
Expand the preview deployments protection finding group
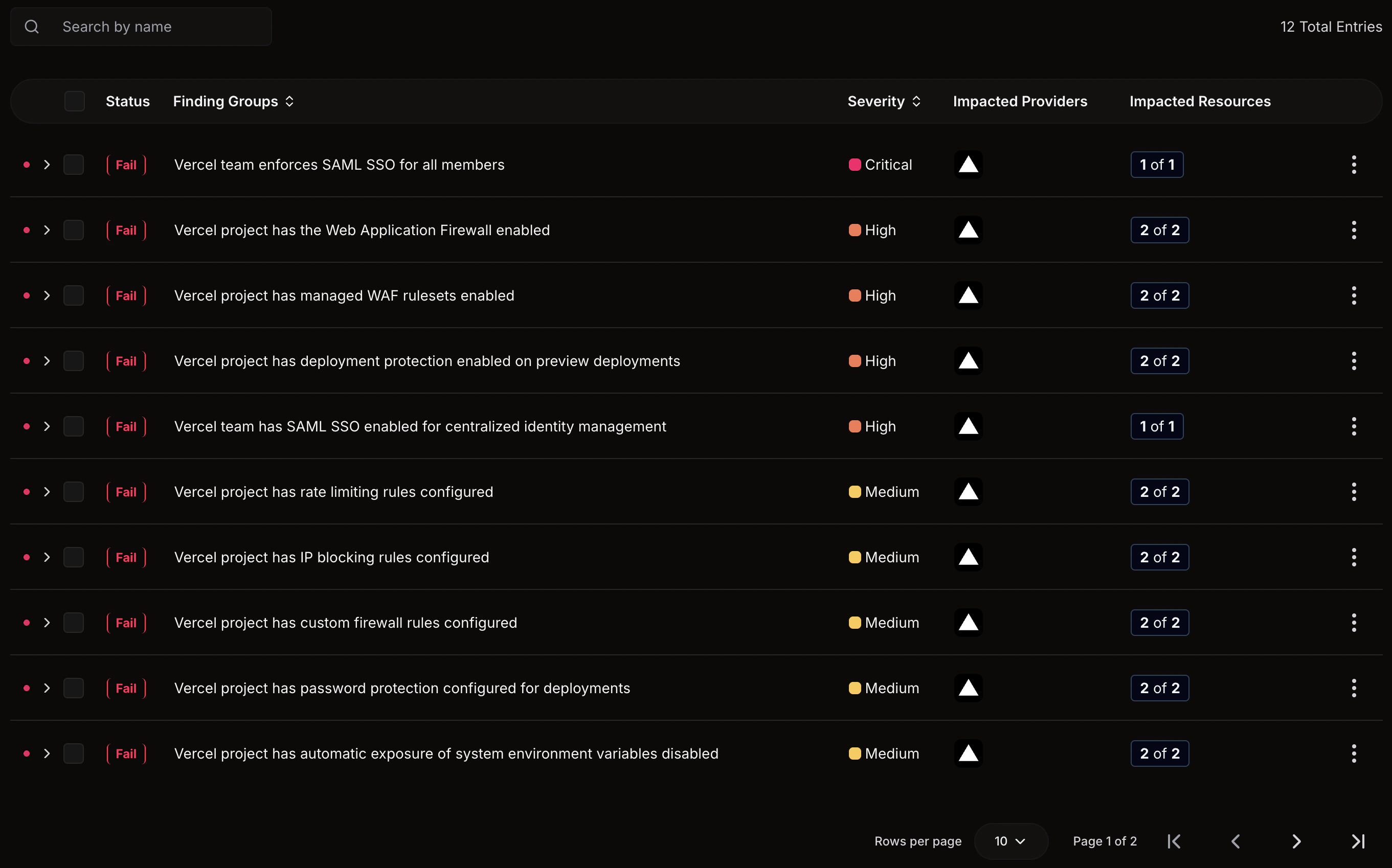(x=47, y=361)
